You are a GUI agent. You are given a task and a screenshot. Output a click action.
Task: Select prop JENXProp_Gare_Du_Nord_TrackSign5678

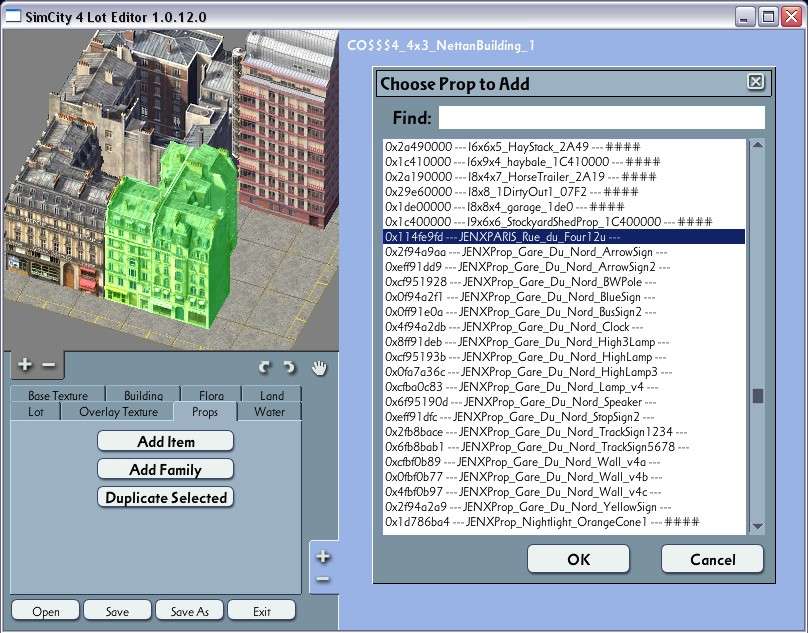(564, 447)
